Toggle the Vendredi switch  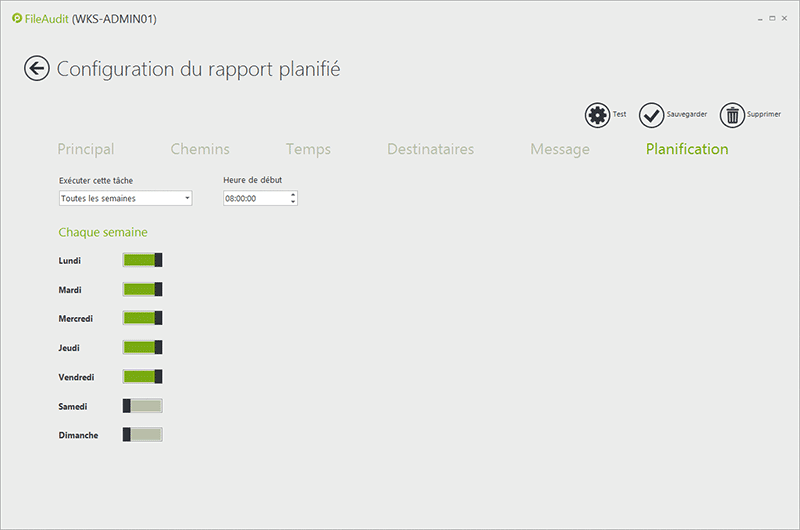pos(142,377)
